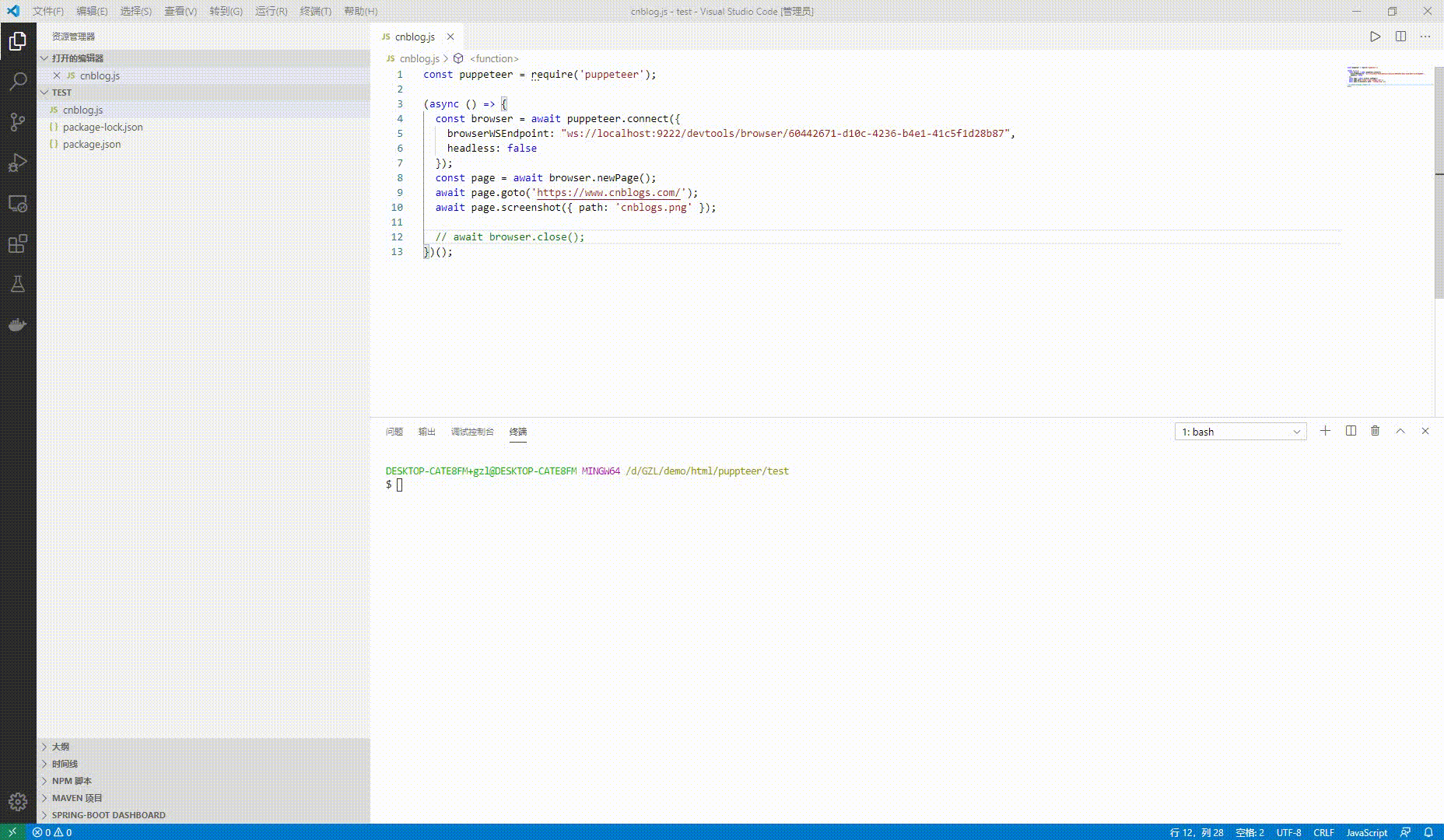The width and height of the screenshot is (1444, 840).
Task: Change language mode JavaScript
Action: [x=1367, y=832]
